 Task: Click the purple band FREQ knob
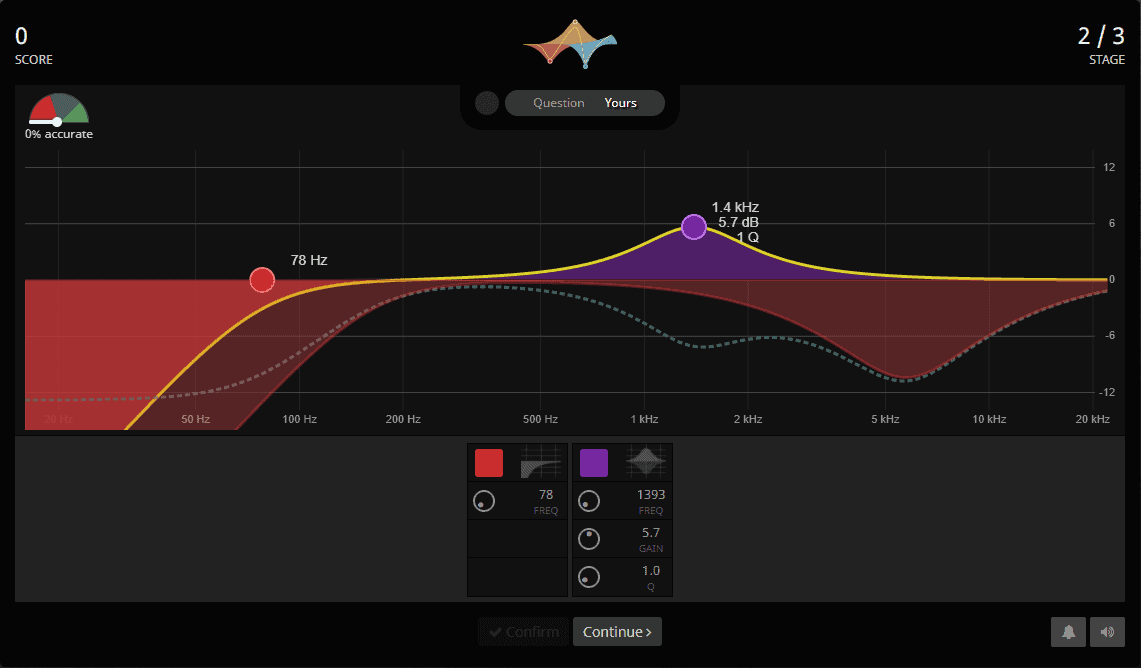tap(589, 501)
